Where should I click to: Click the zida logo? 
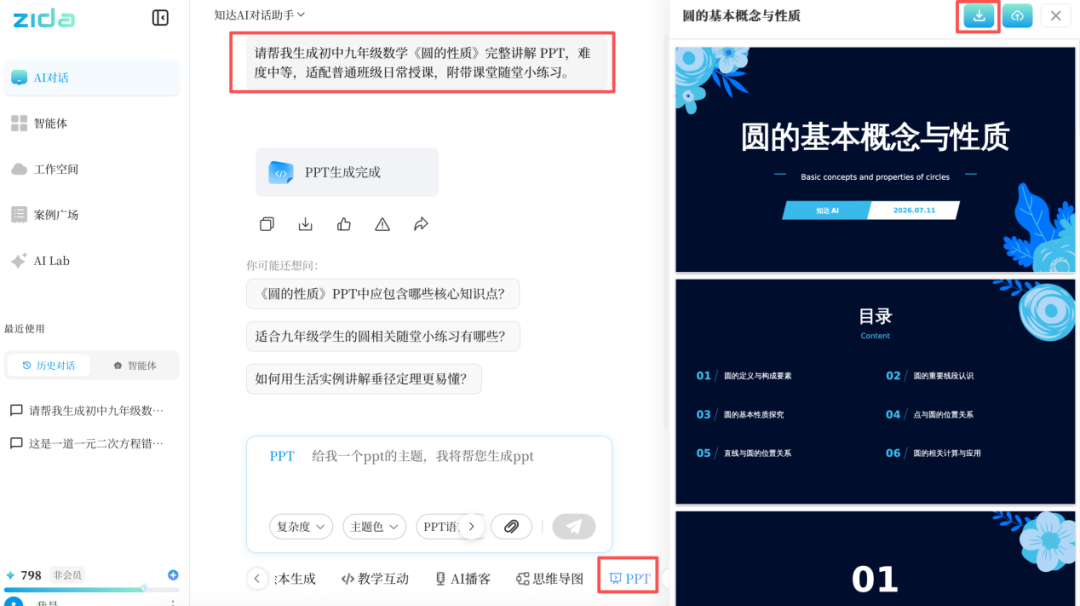tap(44, 18)
